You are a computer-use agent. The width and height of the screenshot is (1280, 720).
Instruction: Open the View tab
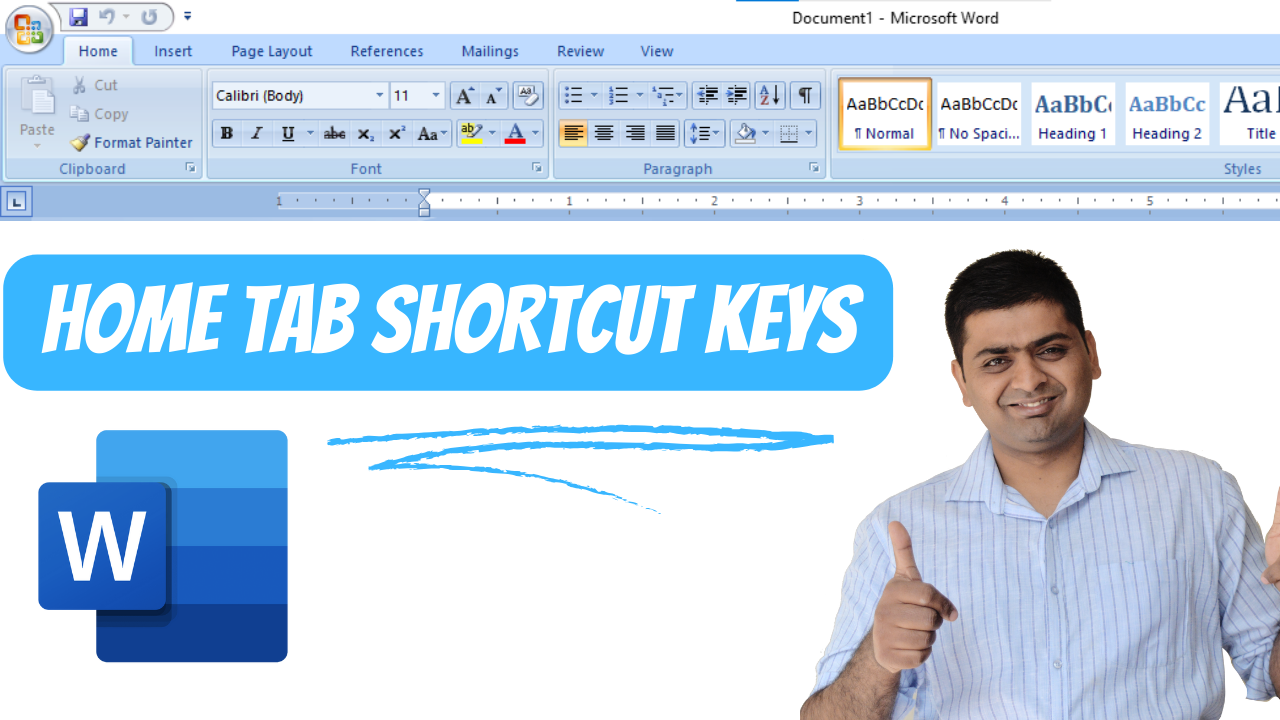pyautogui.click(x=657, y=51)
